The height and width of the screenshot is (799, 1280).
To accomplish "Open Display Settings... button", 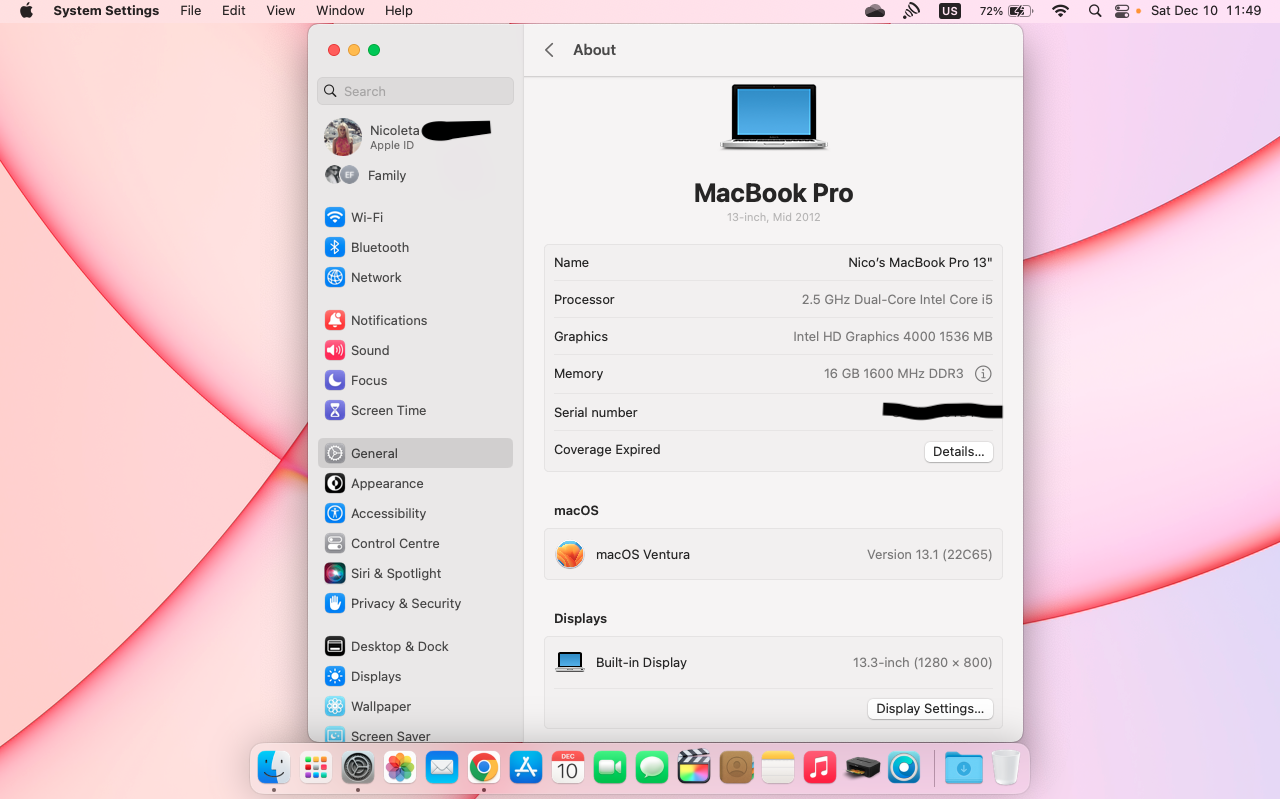I will coord(930,708).
